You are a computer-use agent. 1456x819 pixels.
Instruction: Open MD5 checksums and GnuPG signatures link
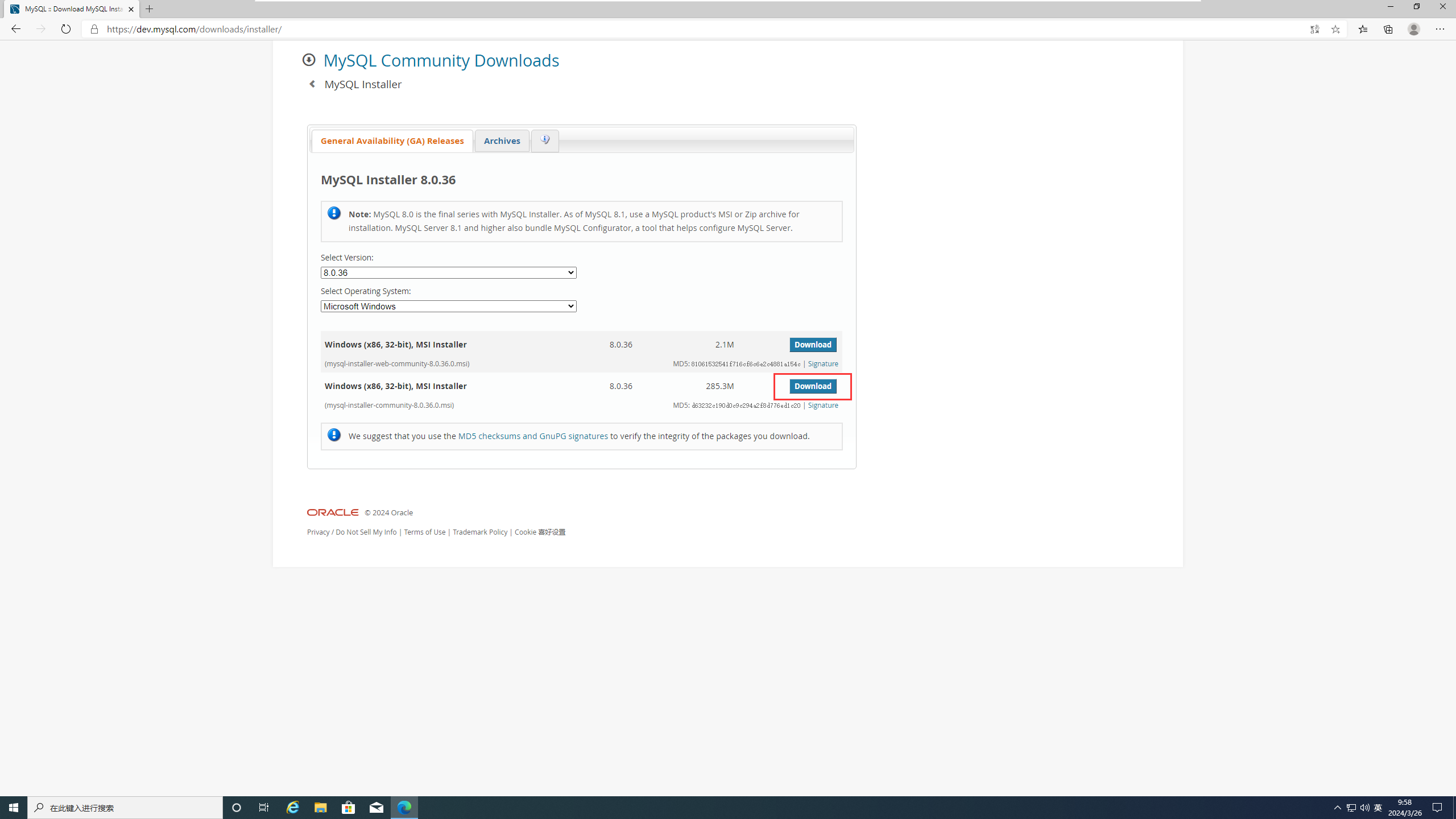click(533, 436)
